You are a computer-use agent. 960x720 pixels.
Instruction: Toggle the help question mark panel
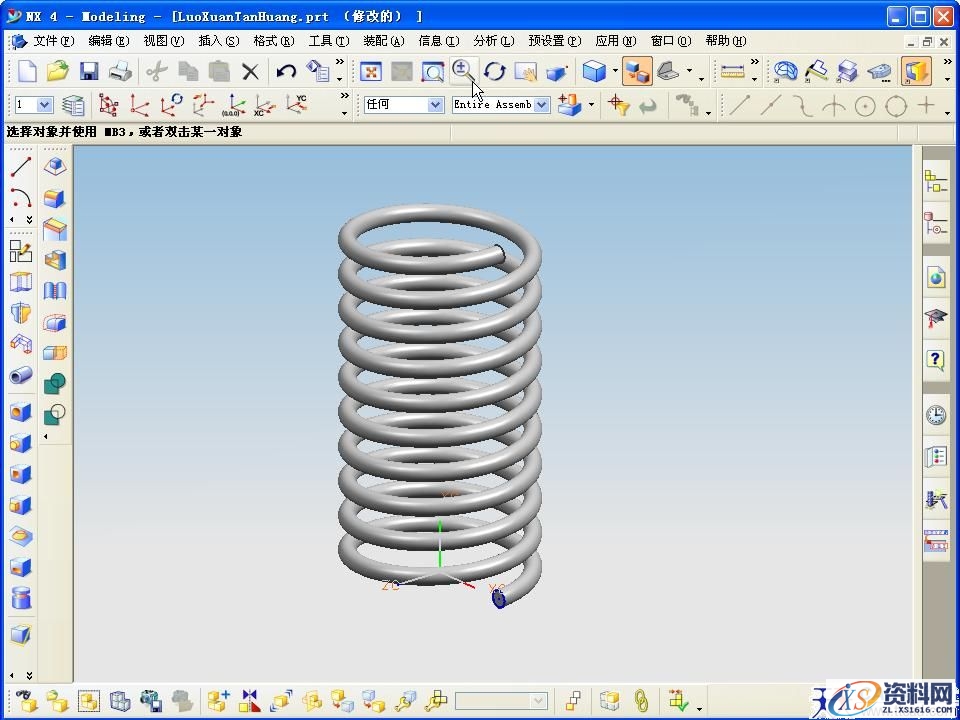935,359
